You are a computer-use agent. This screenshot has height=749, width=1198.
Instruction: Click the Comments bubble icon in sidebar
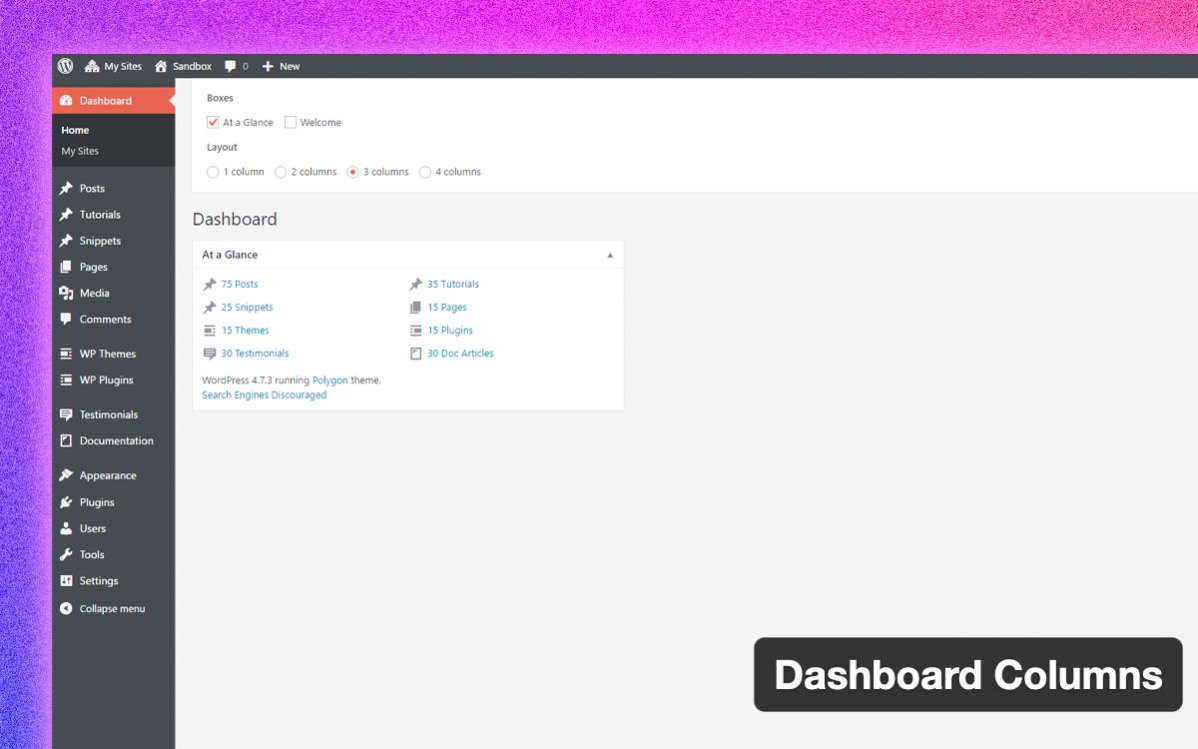(66, 319)
